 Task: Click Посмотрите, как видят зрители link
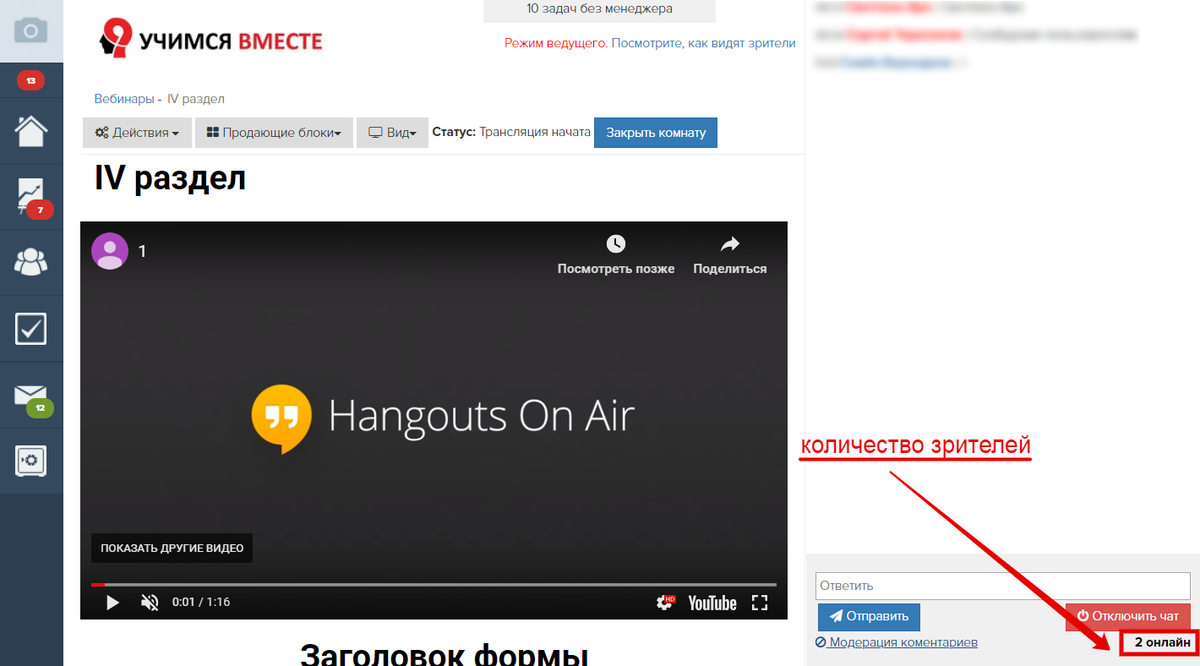[x=703, y=43]
